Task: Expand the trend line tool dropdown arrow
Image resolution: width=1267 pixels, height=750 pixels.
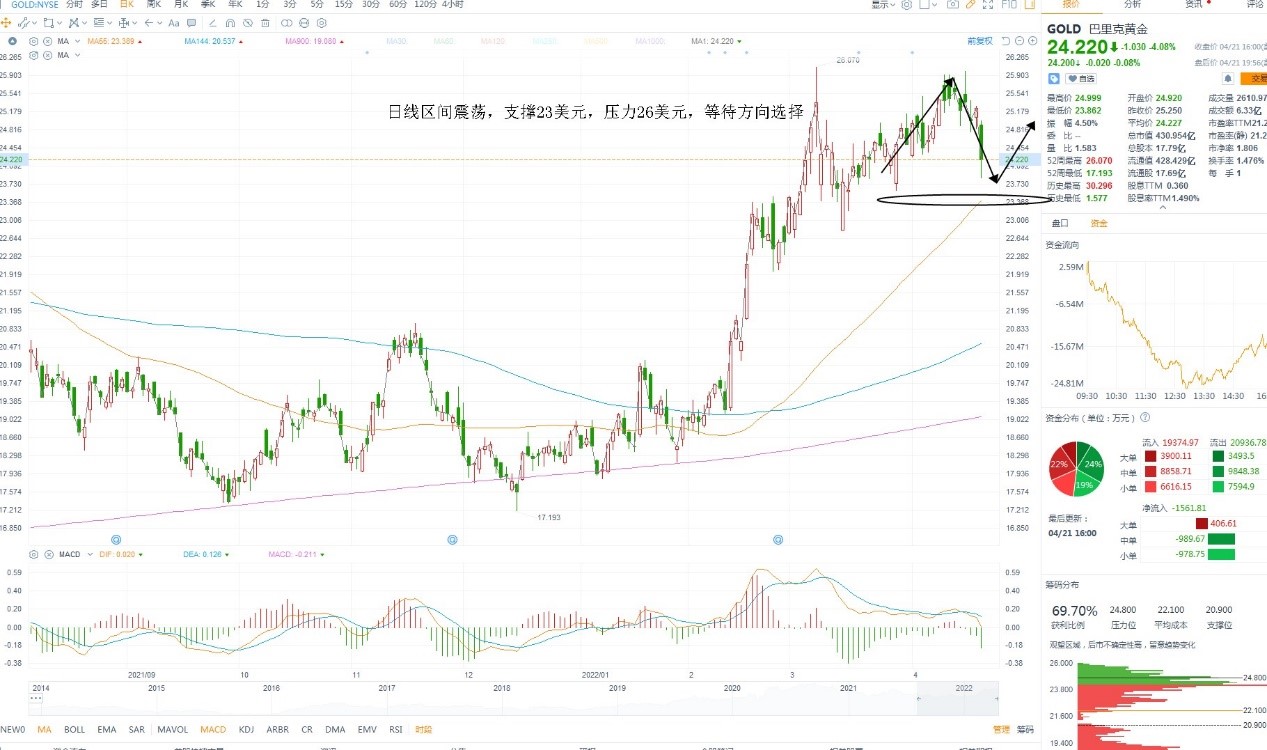Action: (35, 23)
